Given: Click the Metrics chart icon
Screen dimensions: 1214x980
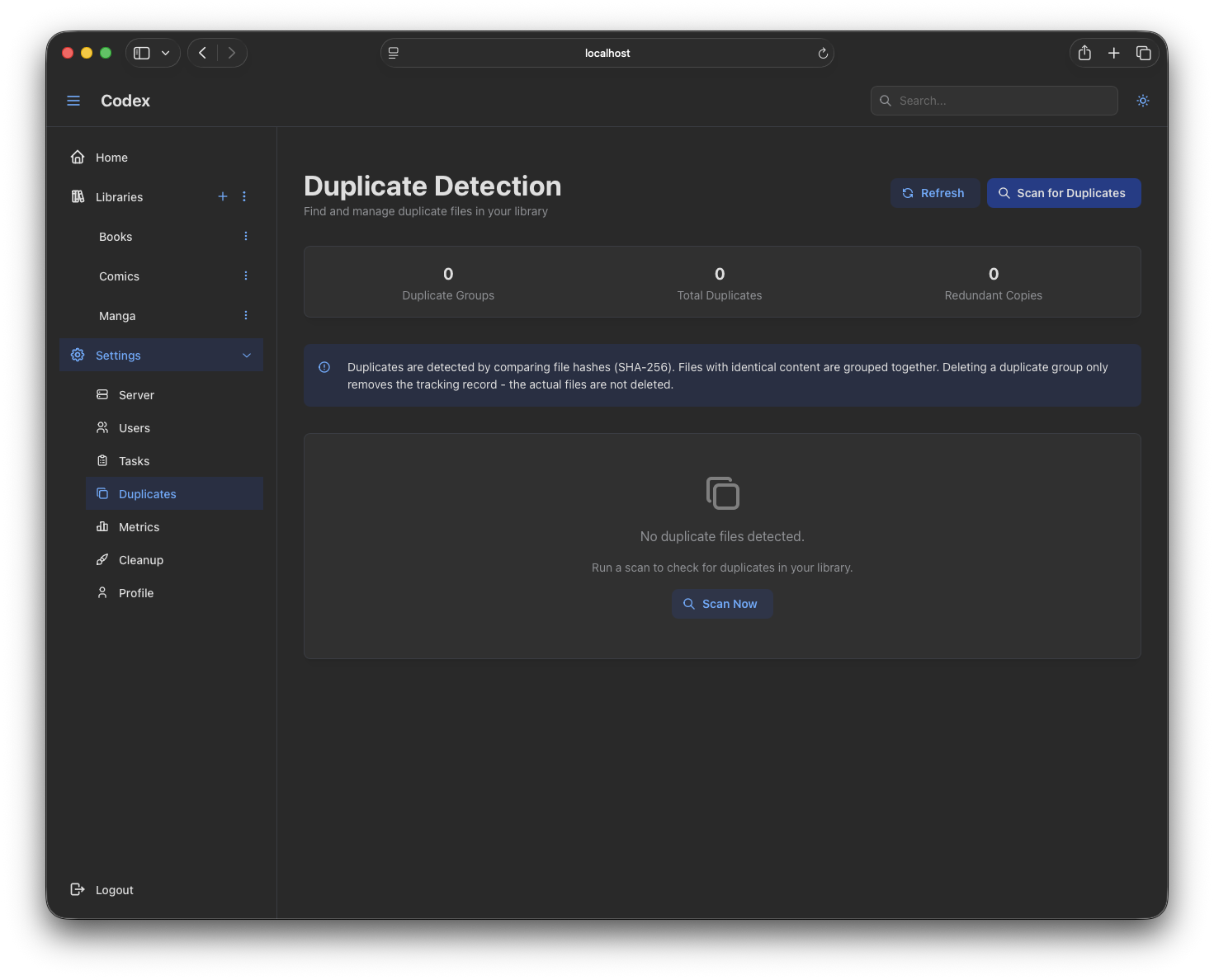Looking at the screenshot, I should [x=102, y=526].
